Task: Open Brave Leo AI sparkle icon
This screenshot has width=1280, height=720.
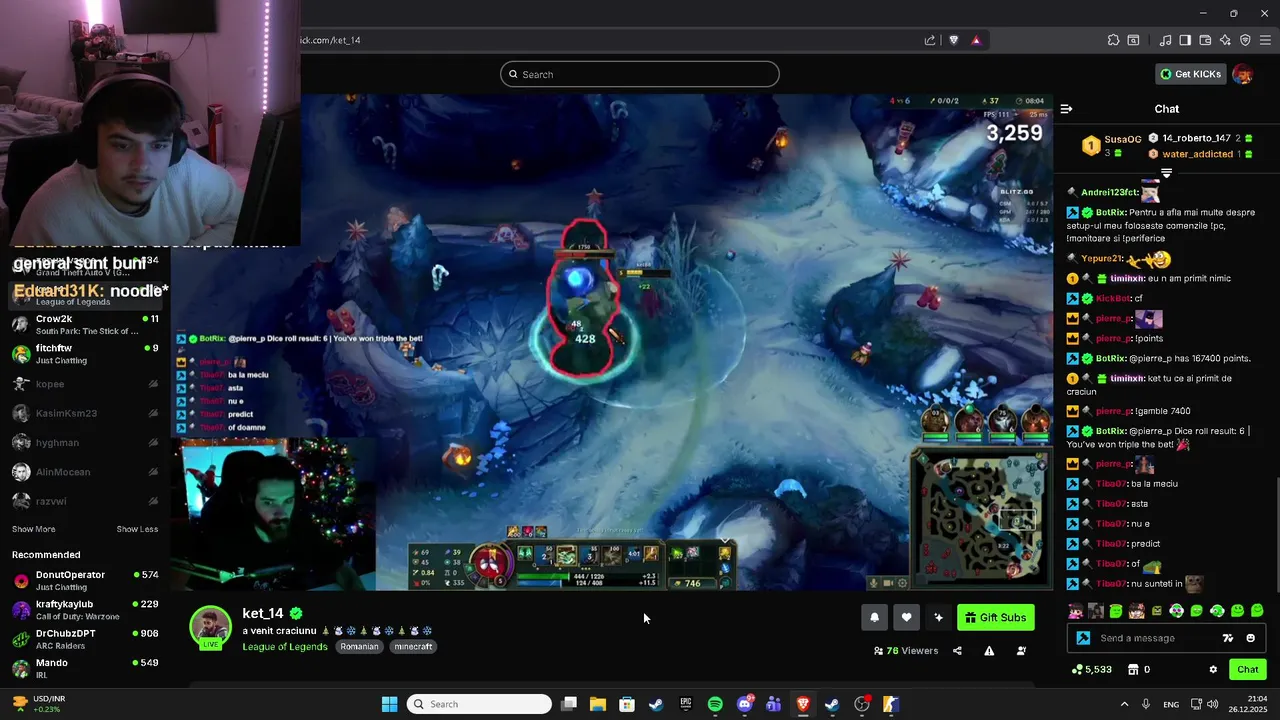Action: point(1225,40)
